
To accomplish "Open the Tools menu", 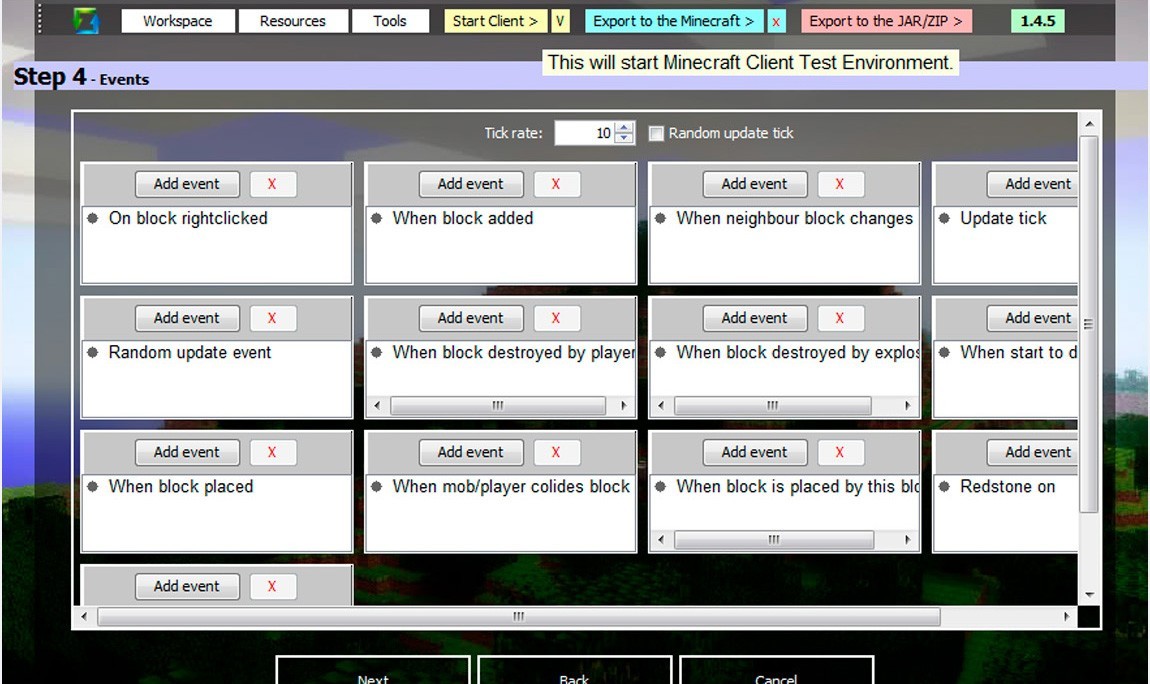I will point(390,21).
